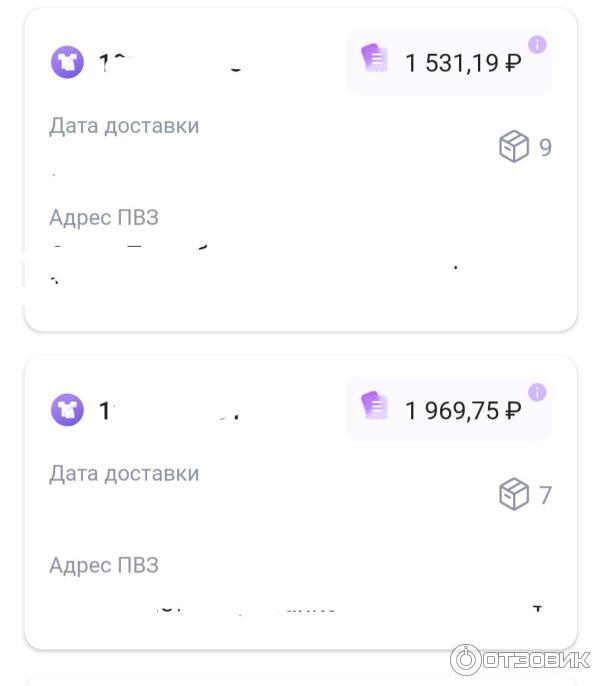Tap "Адрес ПВЗ" label in the second card

[104, 565]
